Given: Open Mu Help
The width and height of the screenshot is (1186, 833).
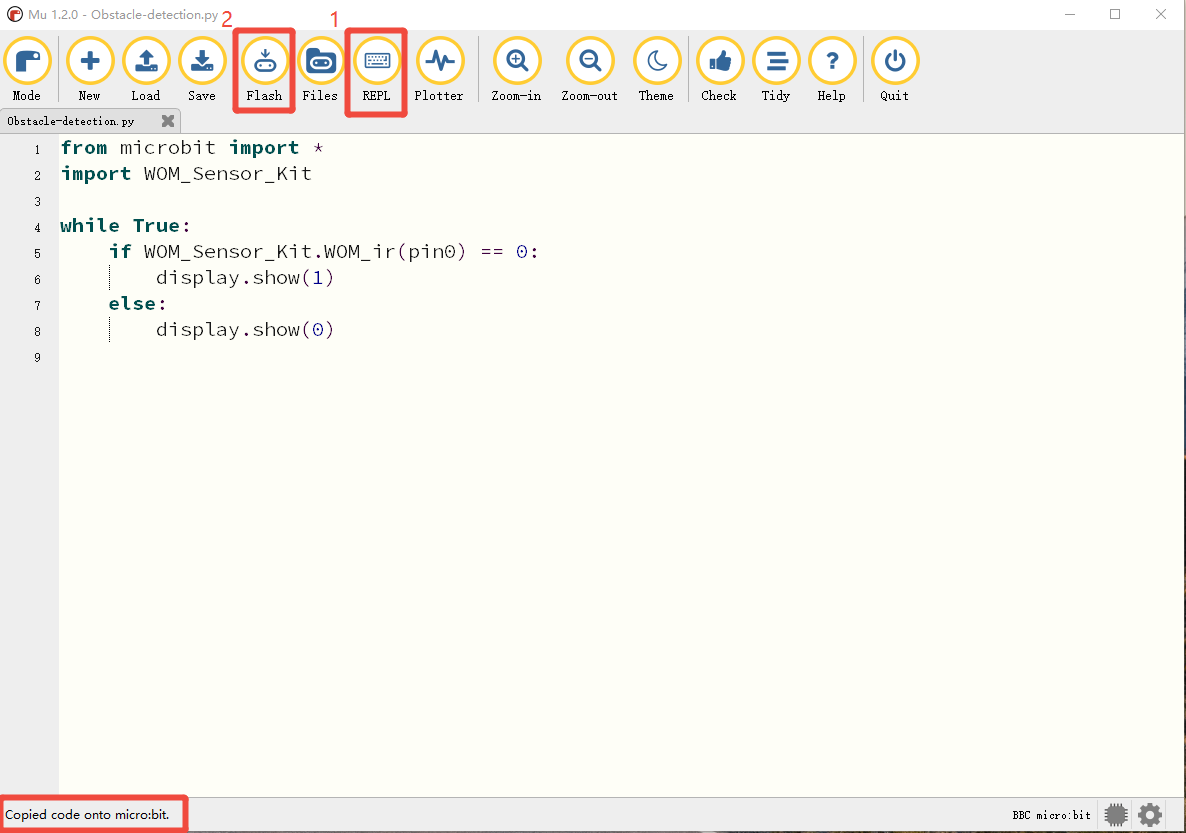Looking at the screenshot, I should coord(832,70).
